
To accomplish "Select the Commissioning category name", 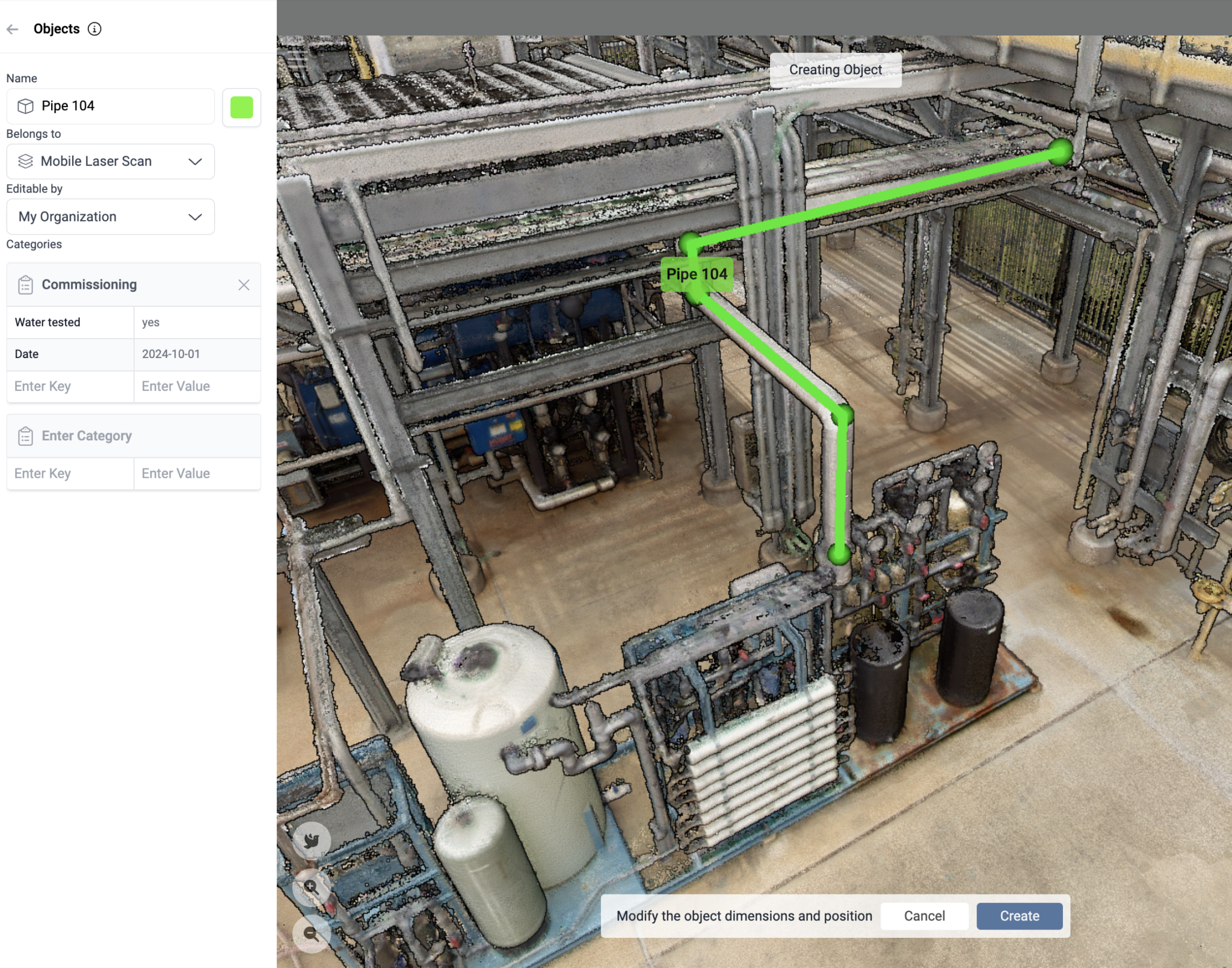I will pyautogui.click(x=89, y=285).
